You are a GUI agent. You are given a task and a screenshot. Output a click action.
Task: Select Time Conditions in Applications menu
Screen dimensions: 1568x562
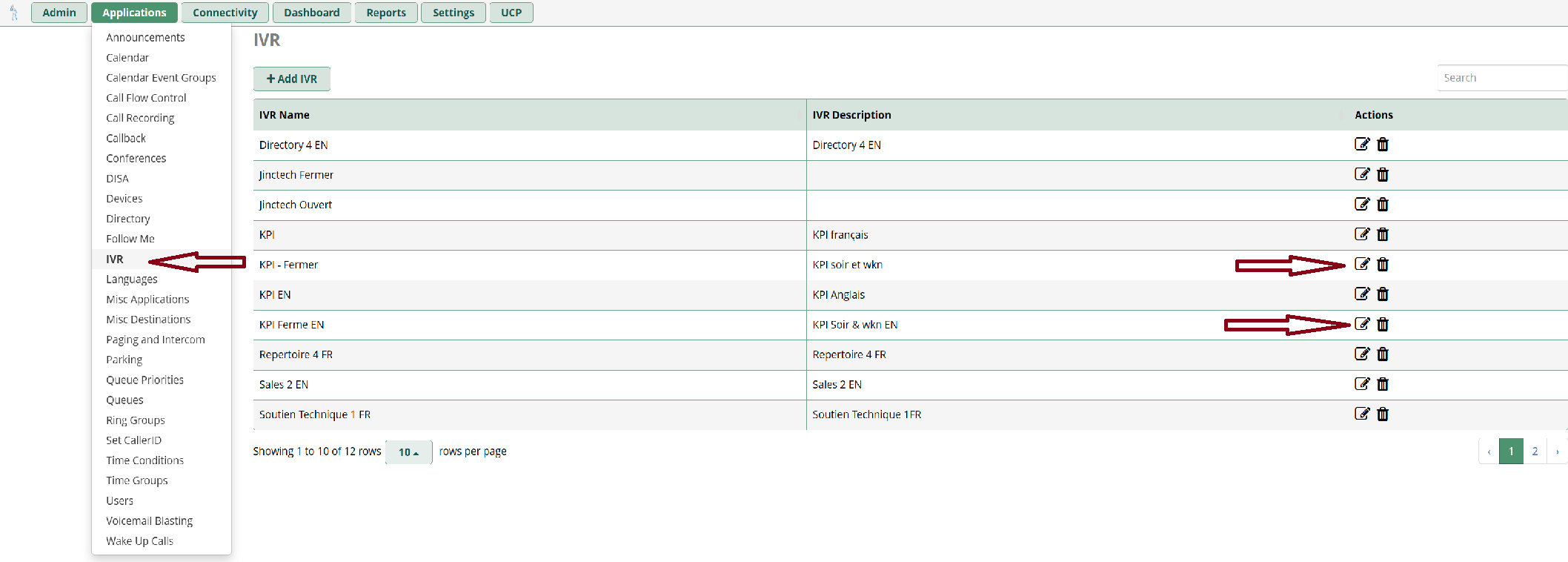pyautogui.click(x=144, y=460)
